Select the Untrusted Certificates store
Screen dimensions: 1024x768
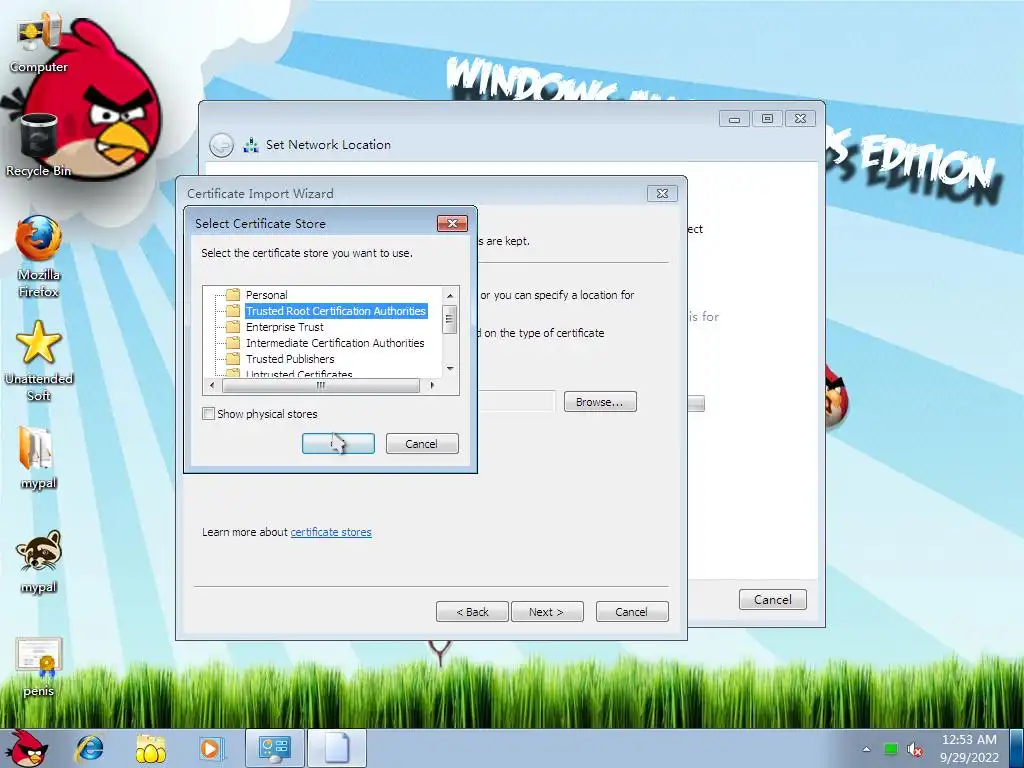point(299,374)
